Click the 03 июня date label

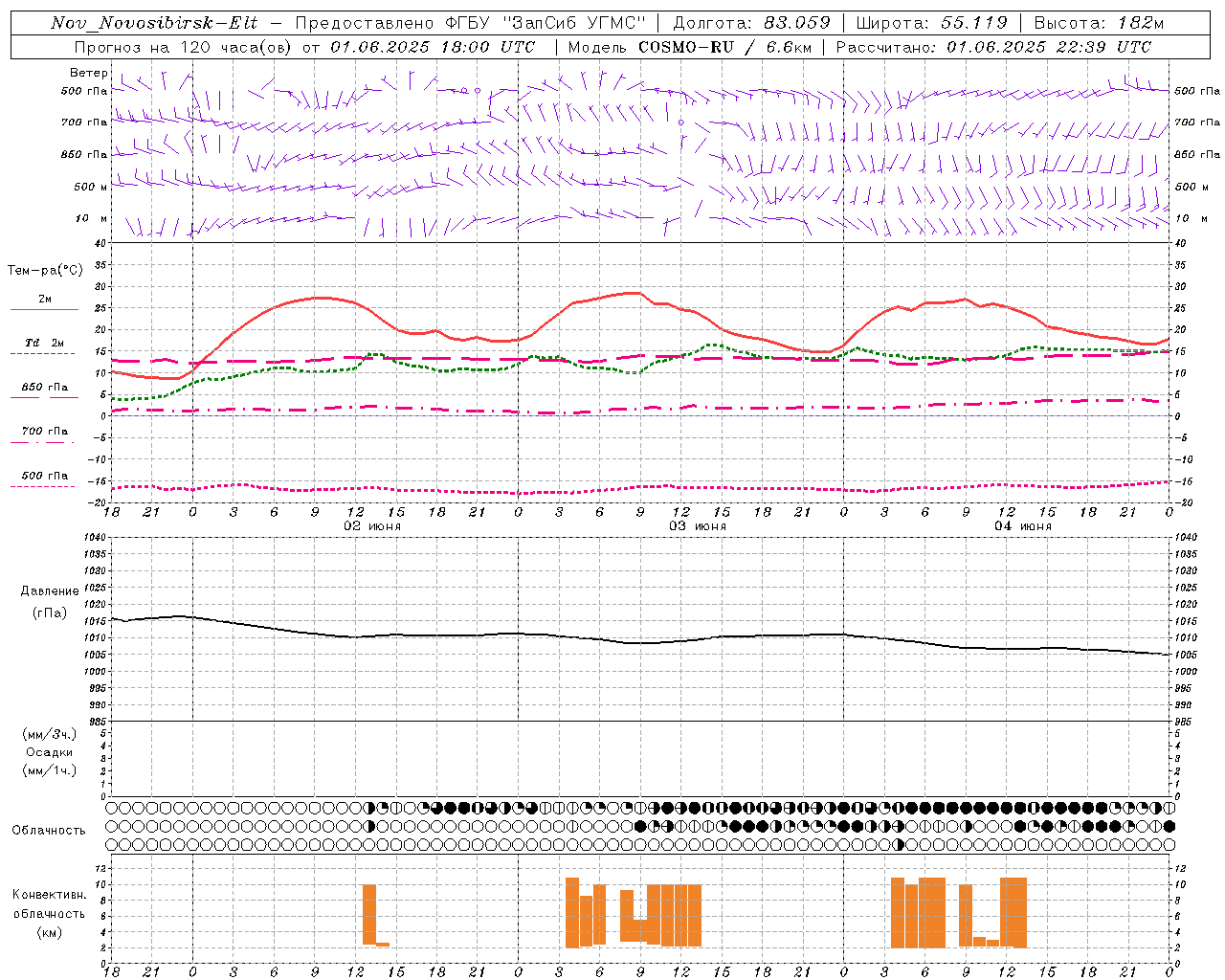click(x=698, y=526)
